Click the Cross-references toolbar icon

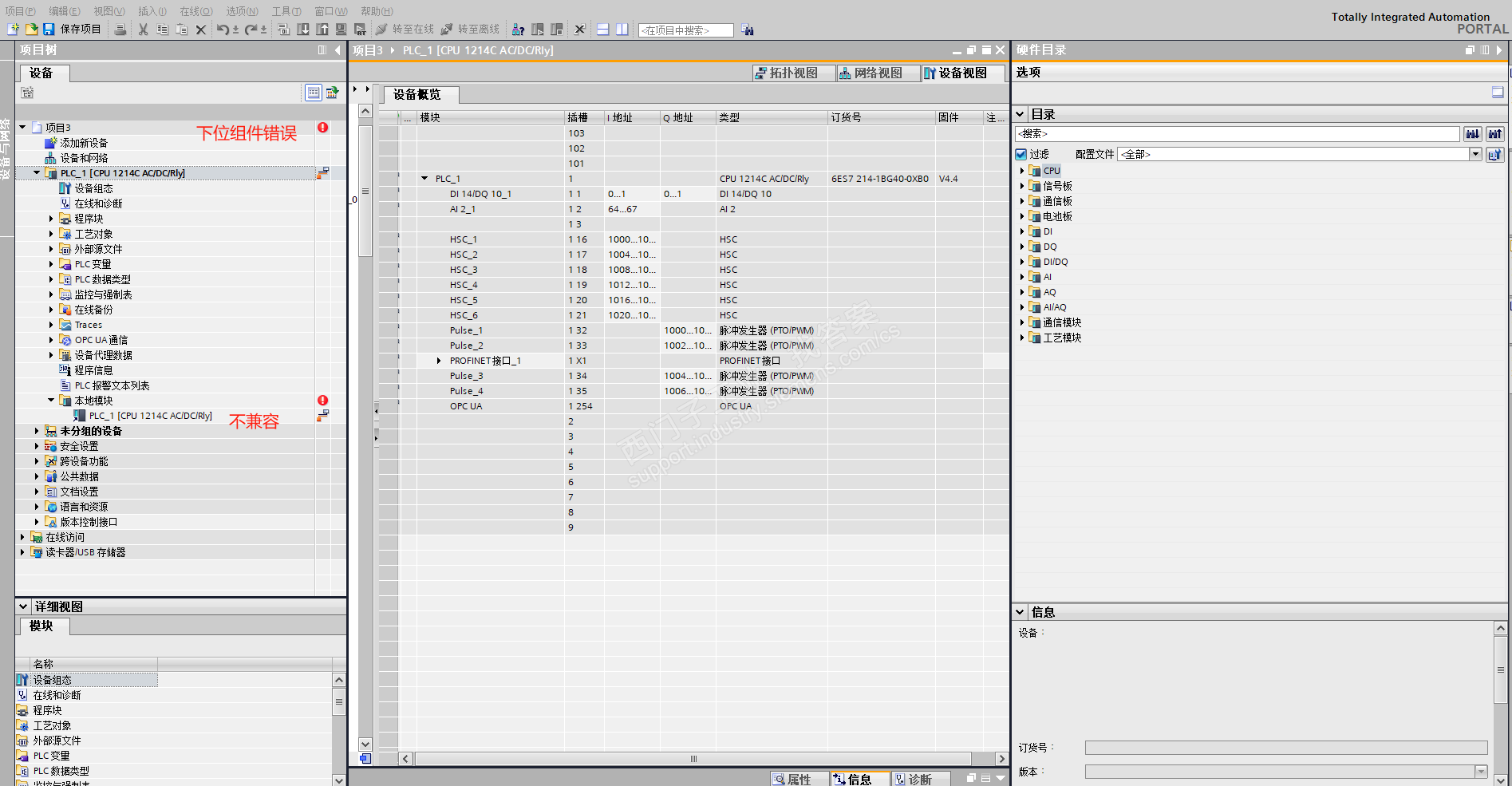(580, 30)
